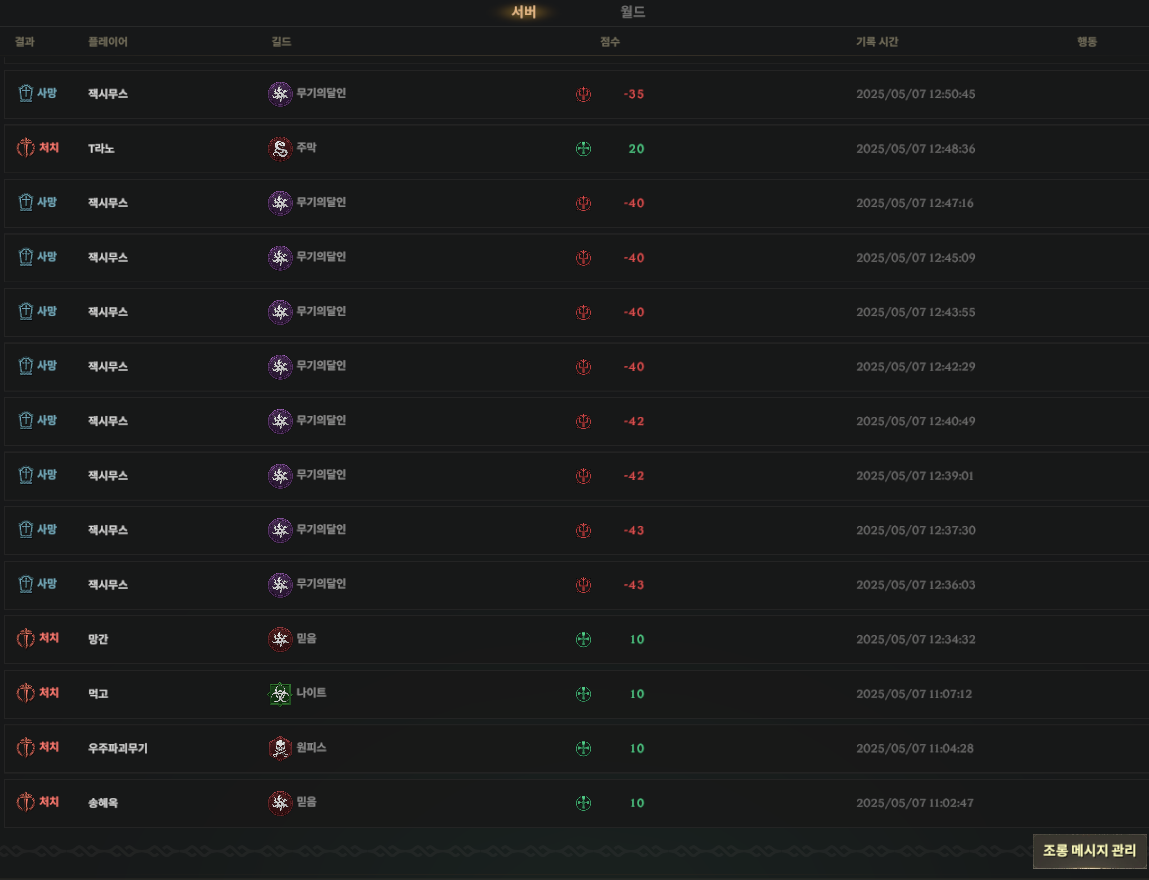This screenshot has height=880, width=1149.
Task: Click the 플레이어 column header
Action: (108, 42)
